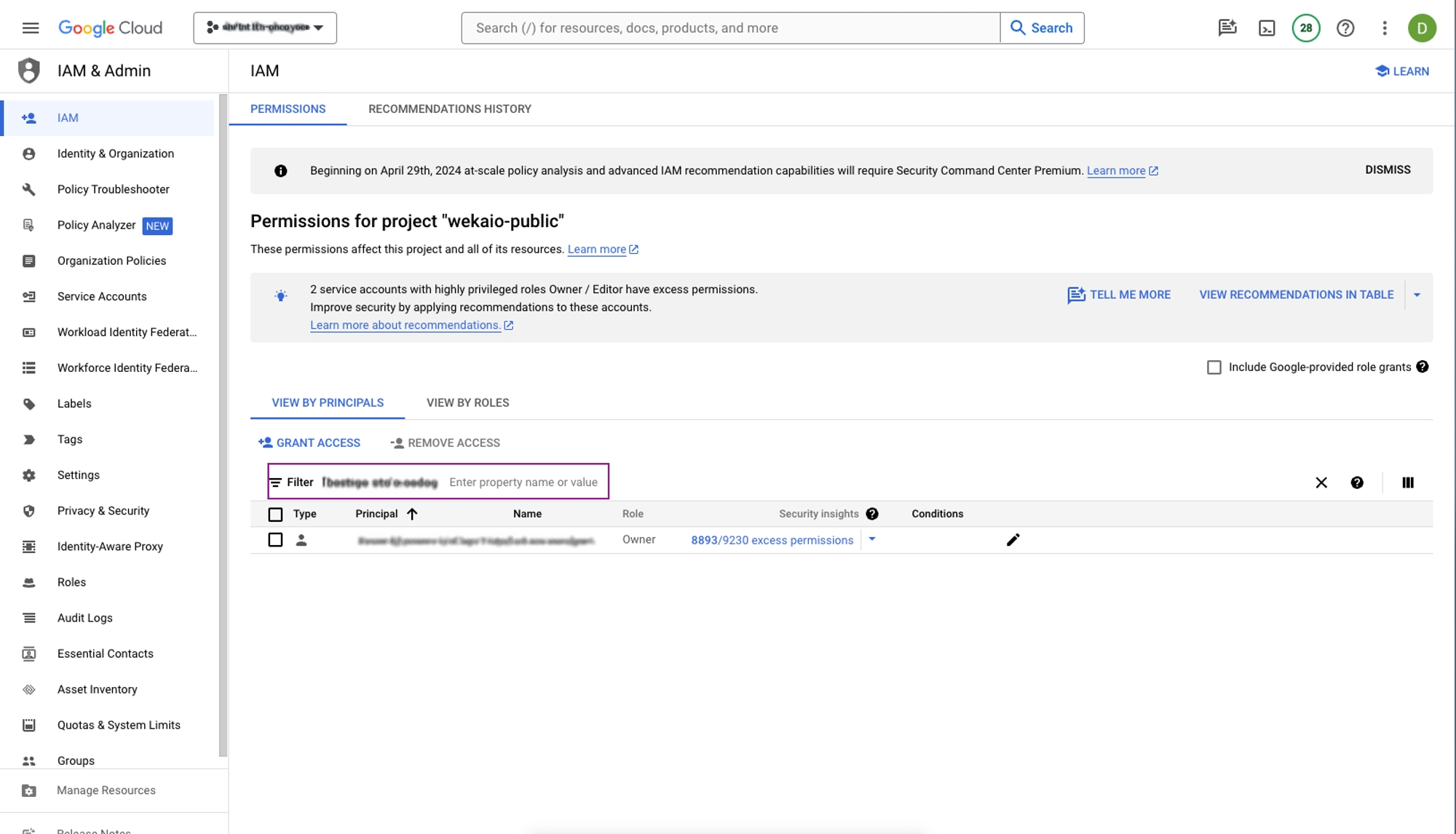Select the Owner principal row checkbox
The image size is (1456, 834).
(x=275, y=540)
